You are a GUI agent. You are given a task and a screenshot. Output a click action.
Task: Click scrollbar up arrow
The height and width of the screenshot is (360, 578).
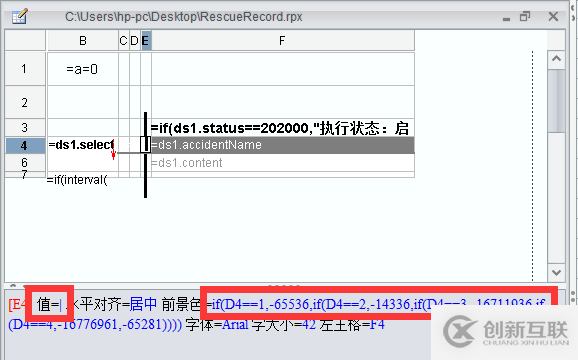point(556,59)
